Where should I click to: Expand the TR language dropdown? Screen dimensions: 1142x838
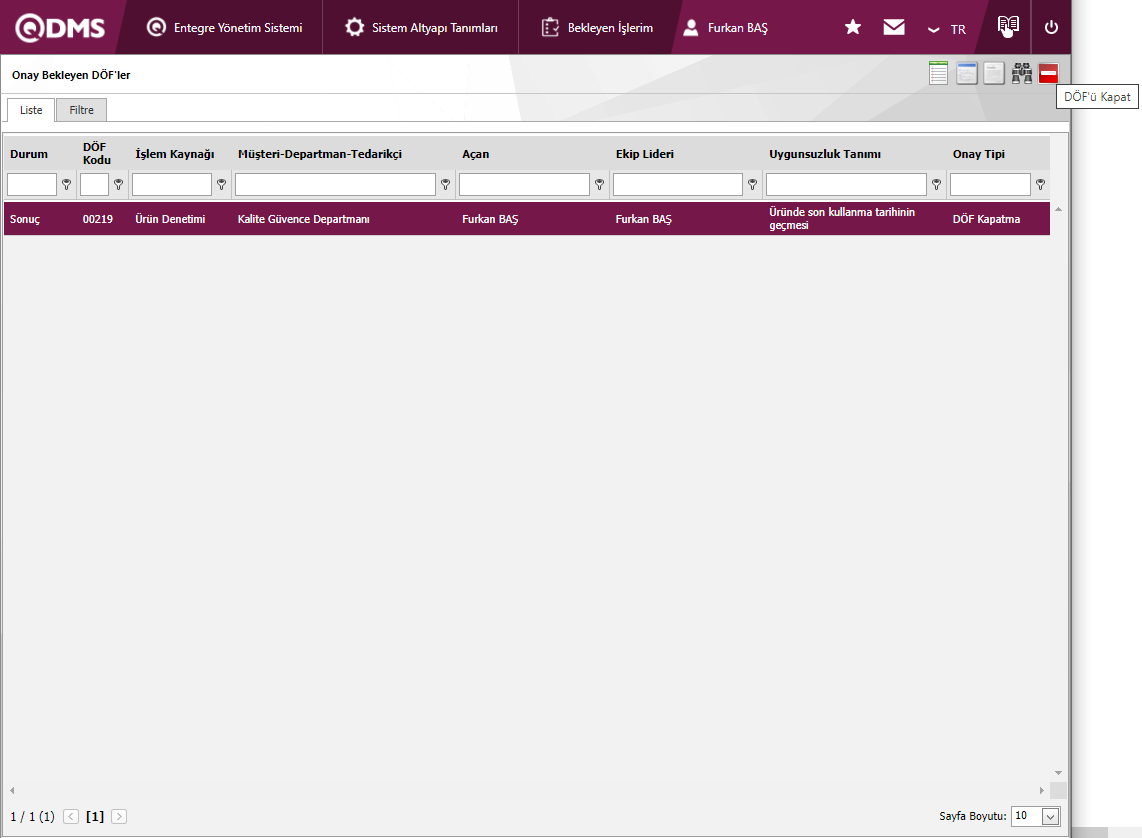point(947,29)
